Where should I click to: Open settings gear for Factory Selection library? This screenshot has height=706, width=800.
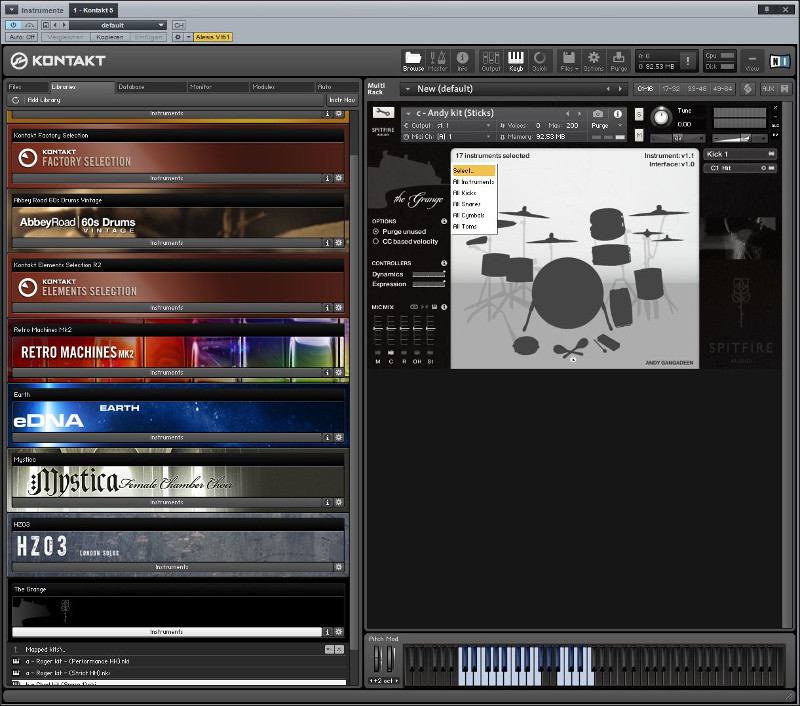coord(339,178)
